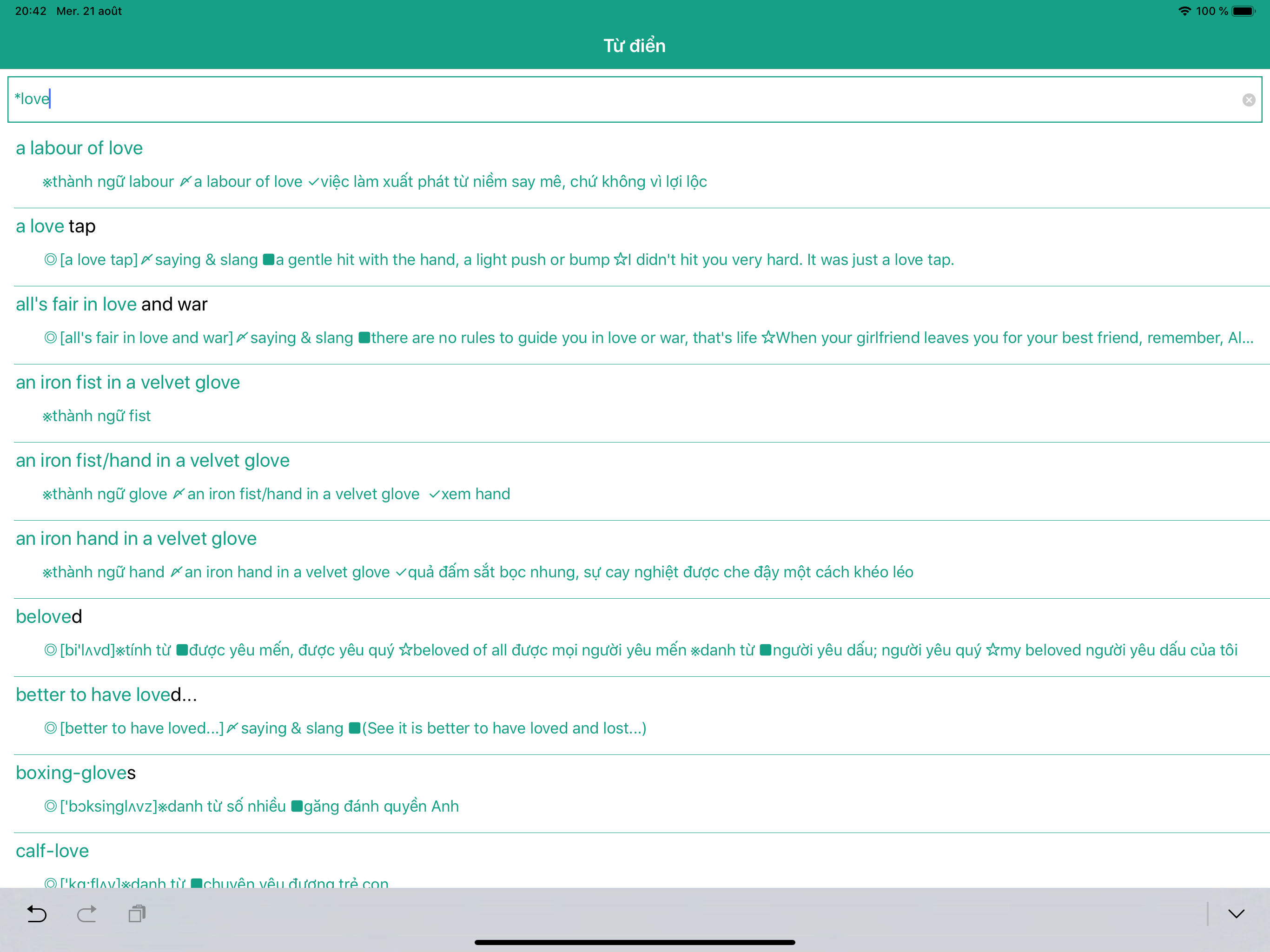Tap the home indicator bar
The image size is (1270, 952).
click(635, 942)
